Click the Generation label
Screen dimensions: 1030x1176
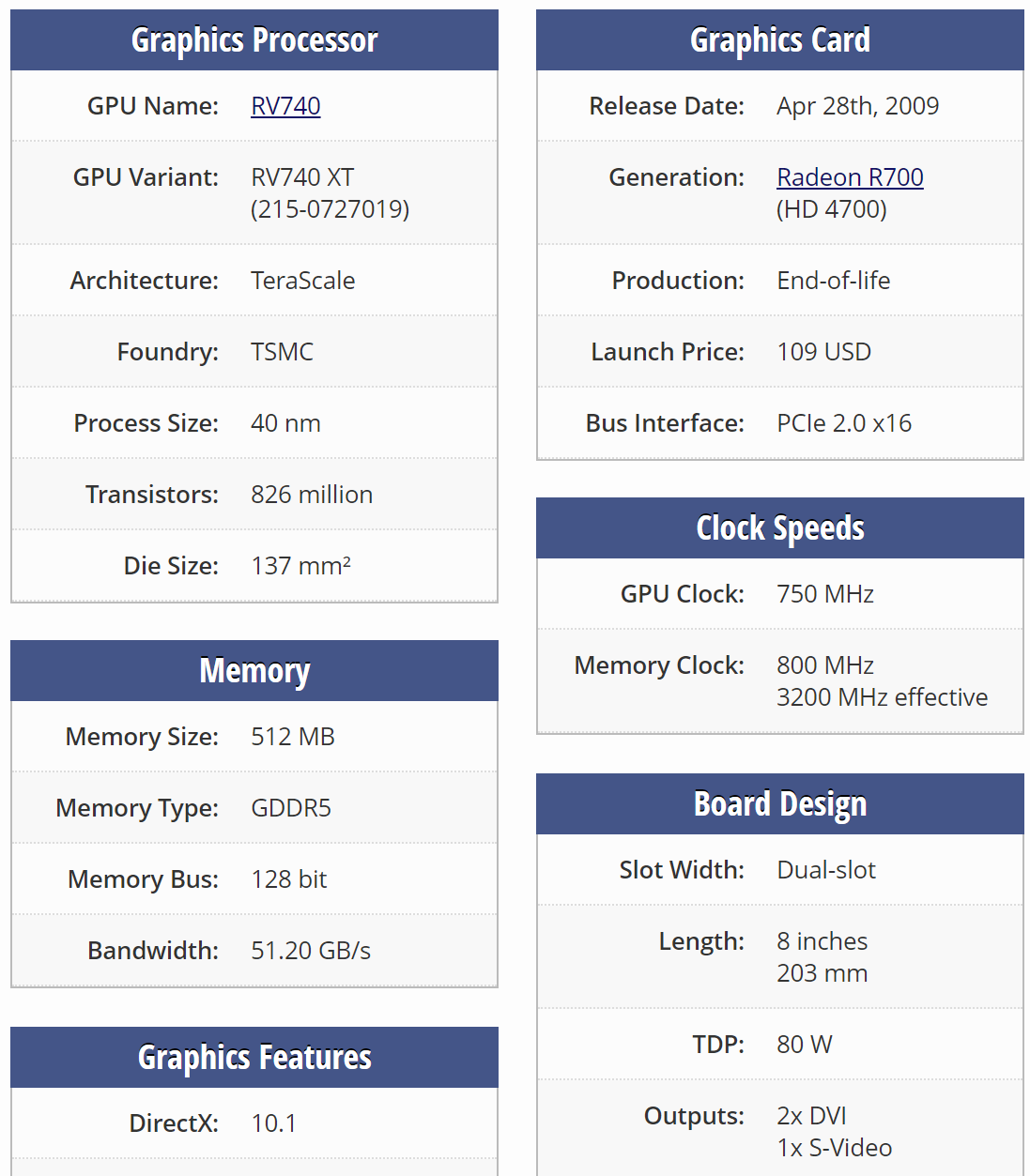coord(677,177)
